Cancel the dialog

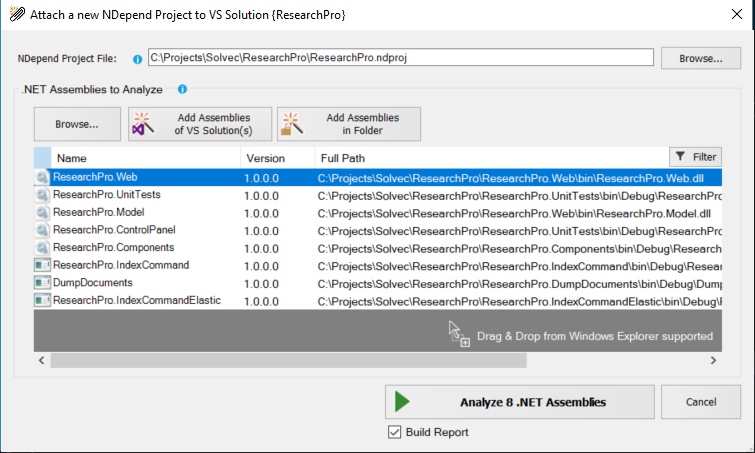coord(701,402)
